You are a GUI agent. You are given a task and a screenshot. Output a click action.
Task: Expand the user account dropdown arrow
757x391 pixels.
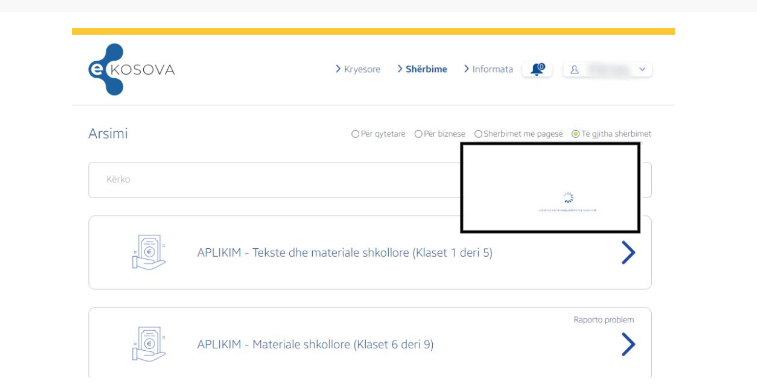click(642, 70)
